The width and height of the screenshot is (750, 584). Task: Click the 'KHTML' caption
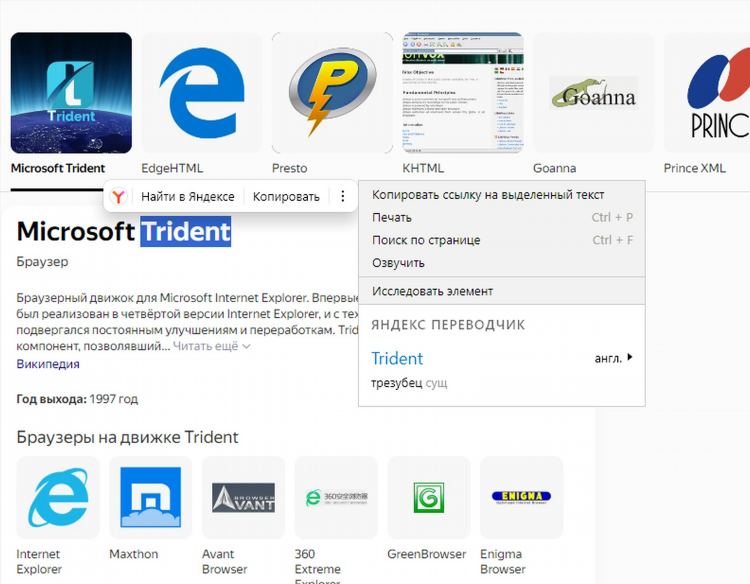pos(423,168)
